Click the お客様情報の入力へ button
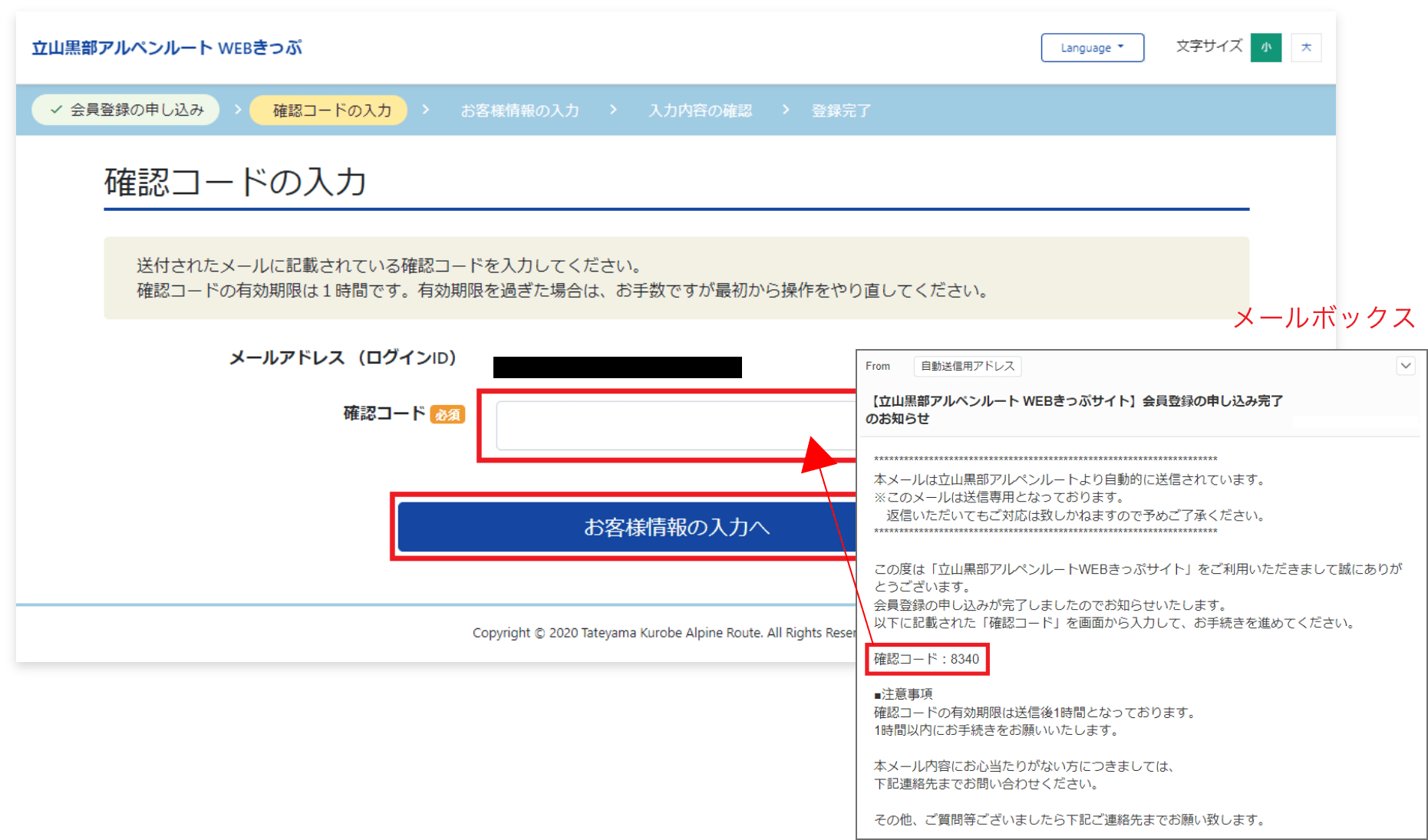 [627, 527]
